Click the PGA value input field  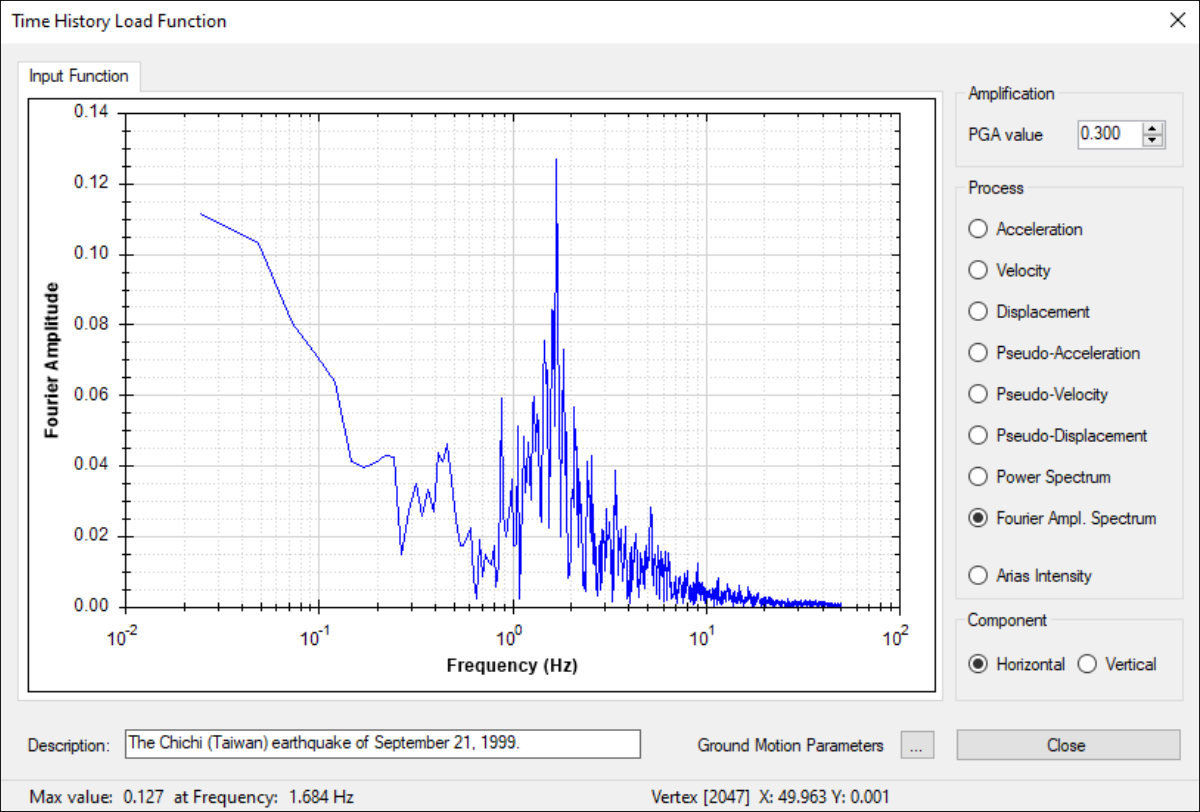[1110, 134]
